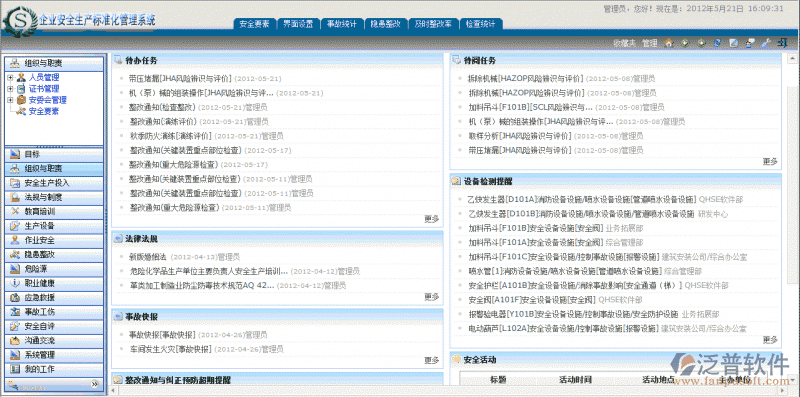Open 车间发生火灾 accident report
This screenshot has width=800, height=397.
point(170,349)
